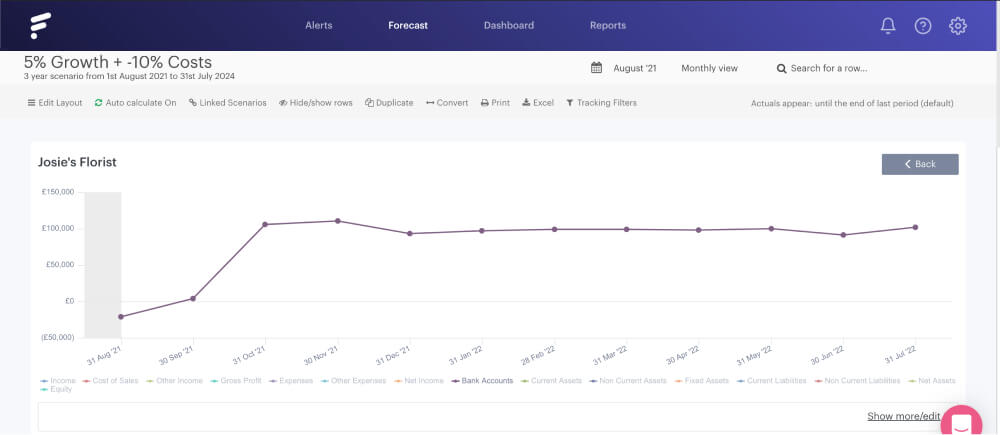Click the £150,000 axis label
1000x435 pixels.
pos(58,192)
